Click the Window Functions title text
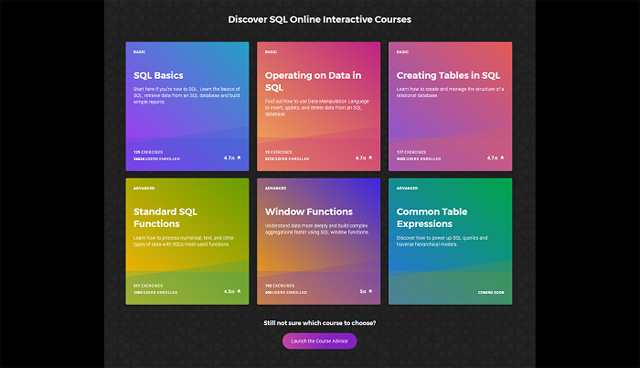This screenshot has height=368, width=640. (x=309, y=212)
